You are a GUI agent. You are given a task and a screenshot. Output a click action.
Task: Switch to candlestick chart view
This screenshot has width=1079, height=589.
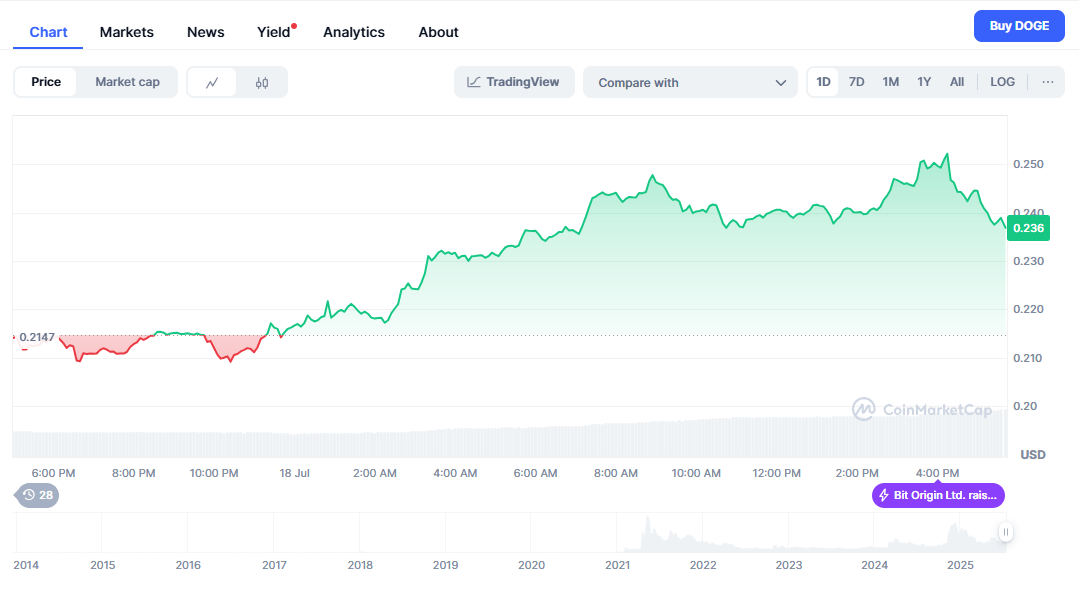tap(262, 83)
